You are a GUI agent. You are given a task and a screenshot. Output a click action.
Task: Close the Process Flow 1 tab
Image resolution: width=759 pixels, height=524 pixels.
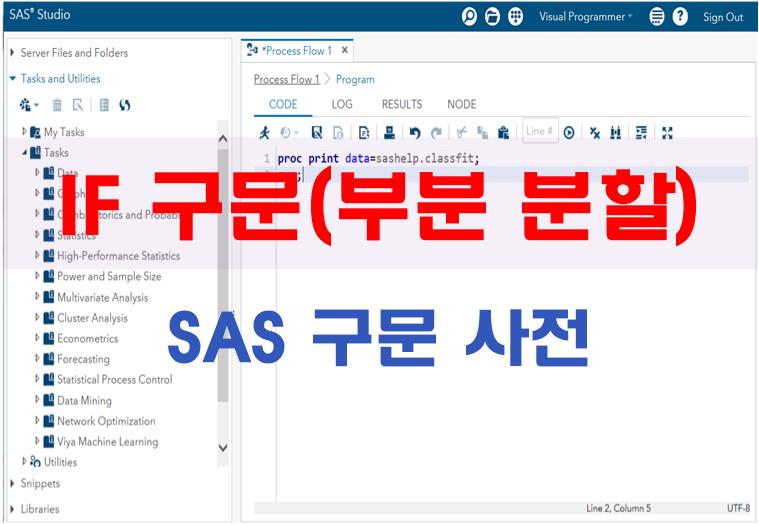pos(345,50)
